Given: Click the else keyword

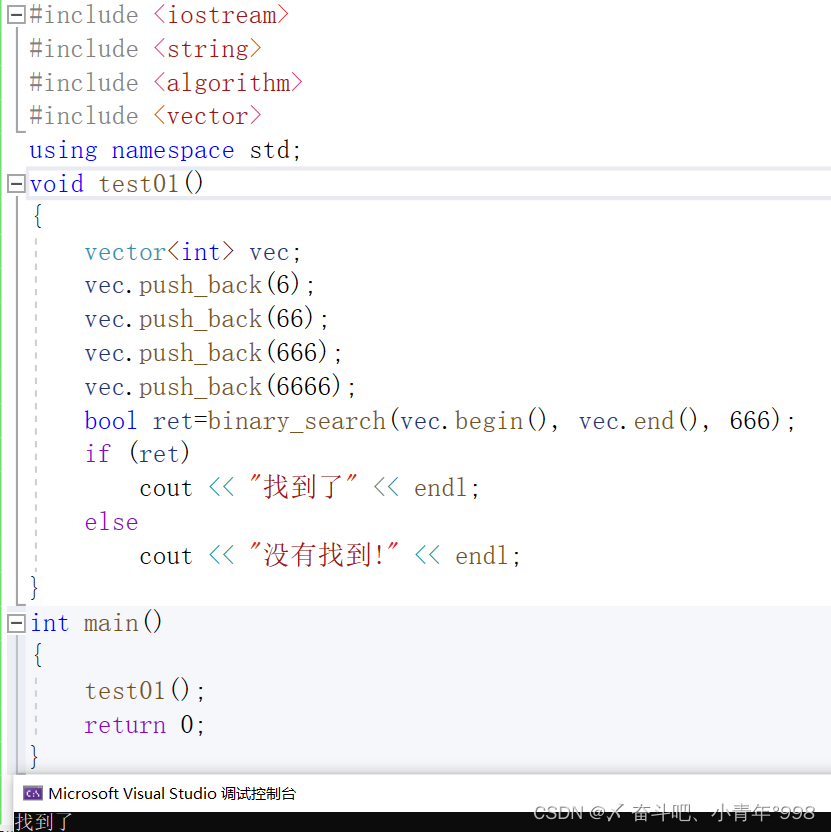Looking at the screenshot, I should (x=111, y=522).
